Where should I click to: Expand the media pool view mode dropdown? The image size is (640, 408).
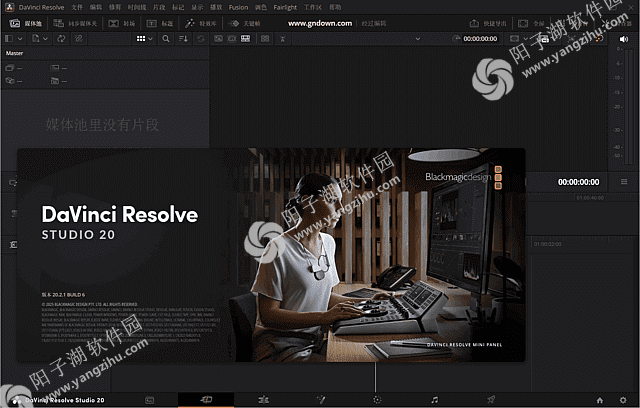coord(151,39)
